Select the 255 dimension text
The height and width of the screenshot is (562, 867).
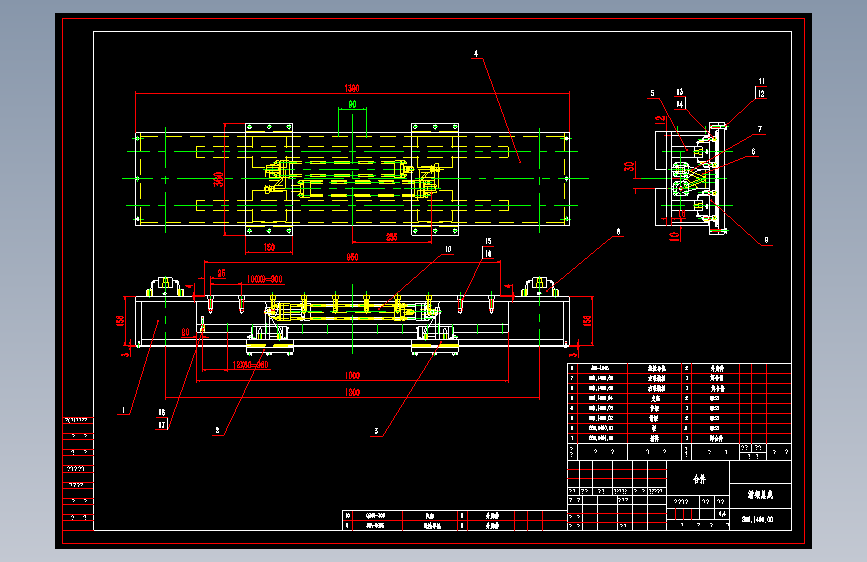pos(391,237)
